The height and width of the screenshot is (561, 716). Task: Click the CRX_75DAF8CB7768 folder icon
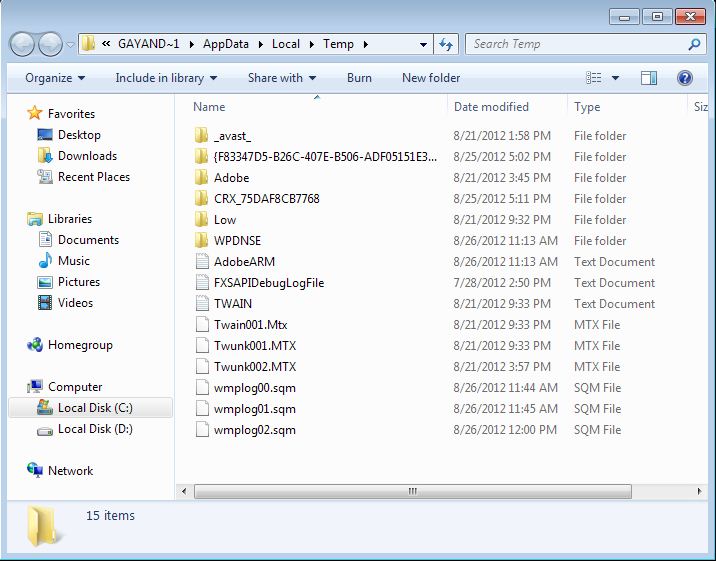pyautogui.click(x=201, y=199)
